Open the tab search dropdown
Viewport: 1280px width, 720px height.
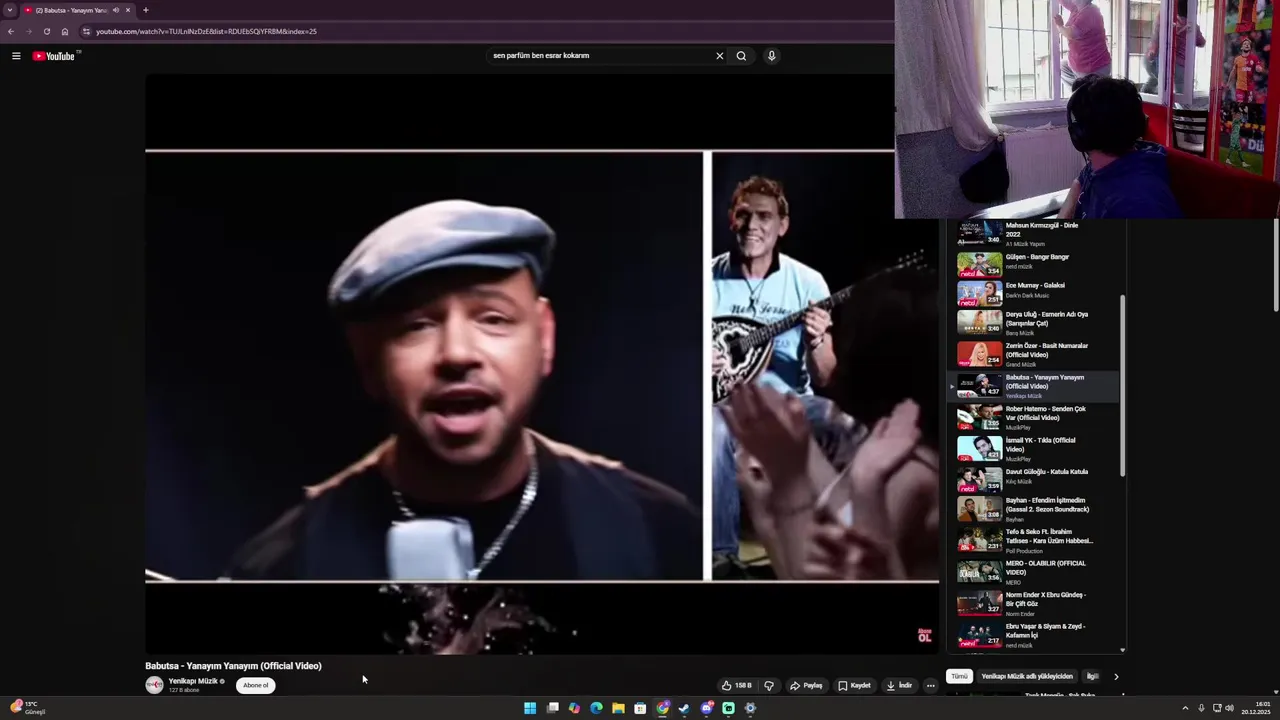[10, 10]
